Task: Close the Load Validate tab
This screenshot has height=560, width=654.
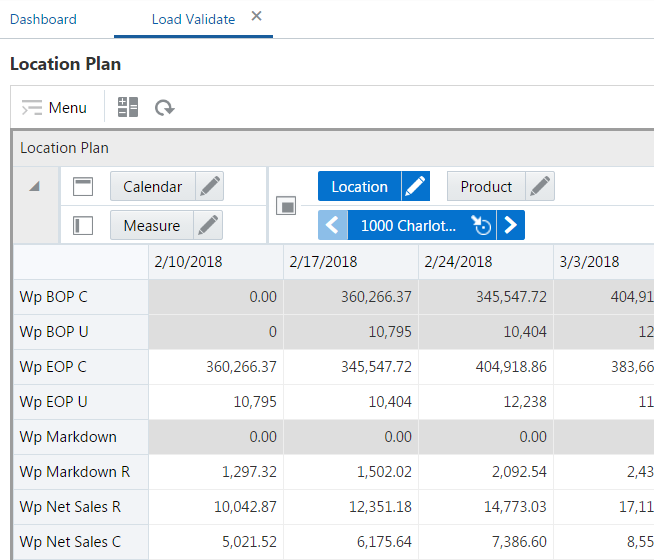Action: (x=257, y=17)
